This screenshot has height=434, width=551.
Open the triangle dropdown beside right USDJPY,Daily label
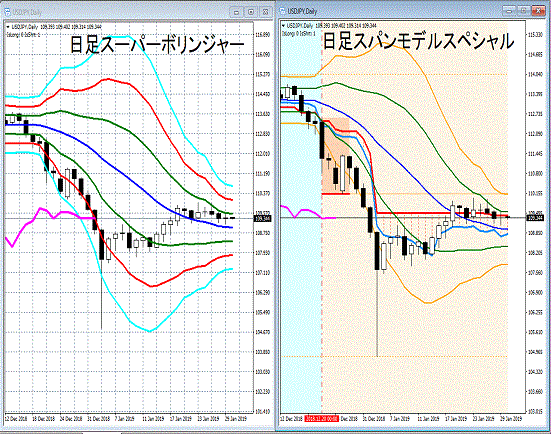coord(284,26)
